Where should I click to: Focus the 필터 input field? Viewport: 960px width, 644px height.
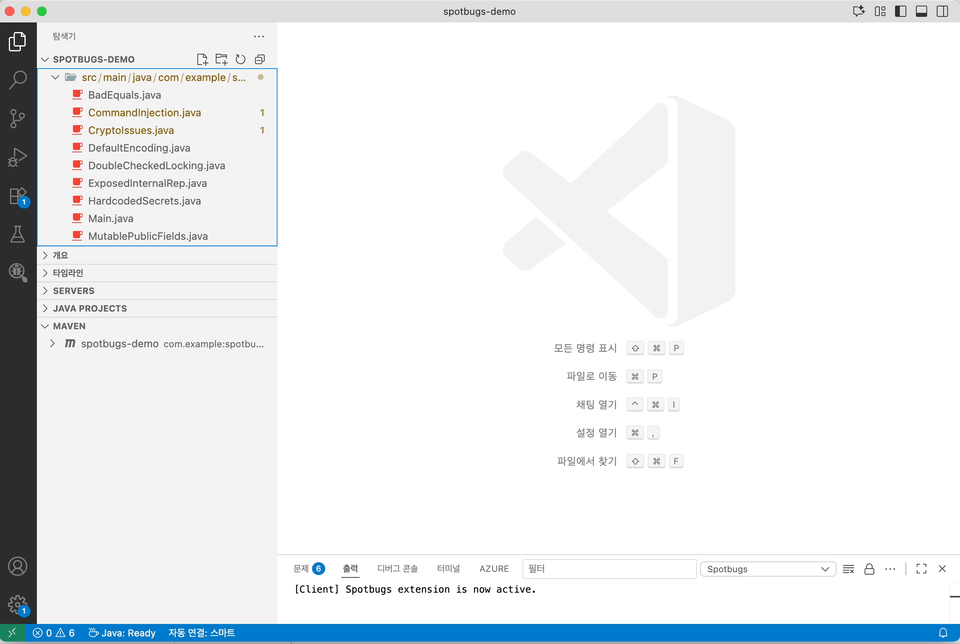(x=609, y=569)
